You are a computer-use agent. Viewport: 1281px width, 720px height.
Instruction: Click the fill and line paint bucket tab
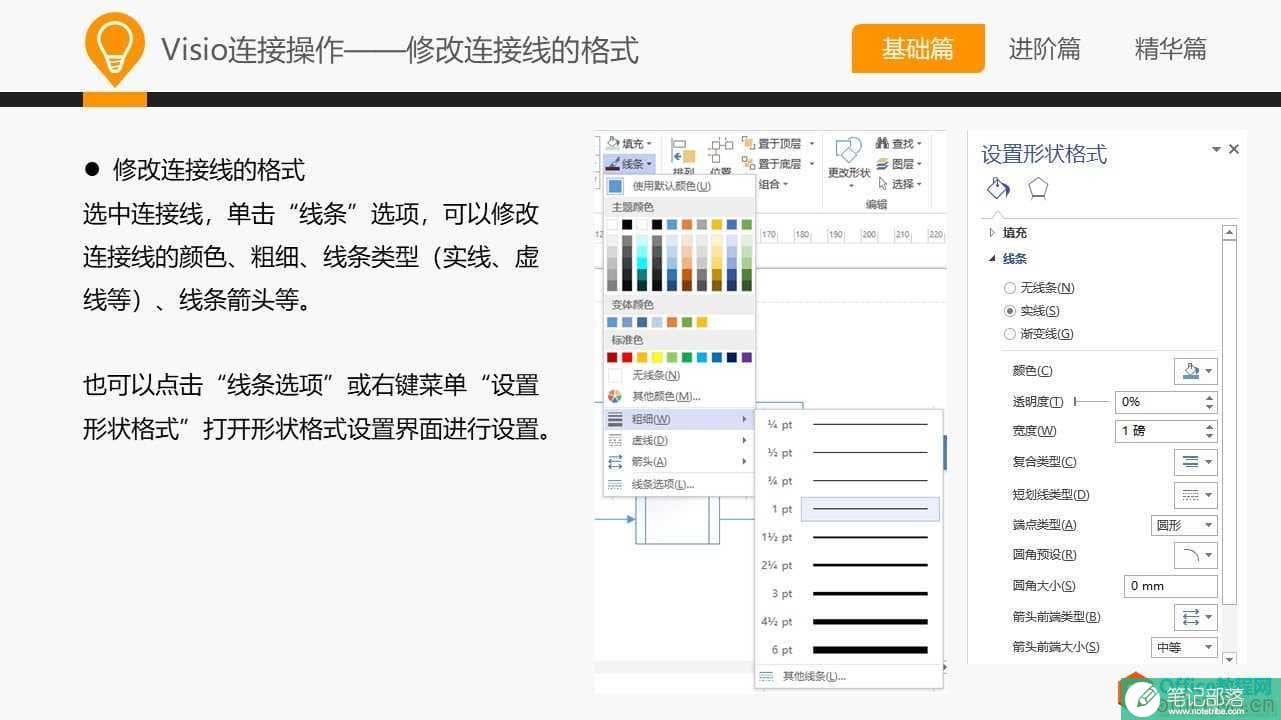[998, 188]
